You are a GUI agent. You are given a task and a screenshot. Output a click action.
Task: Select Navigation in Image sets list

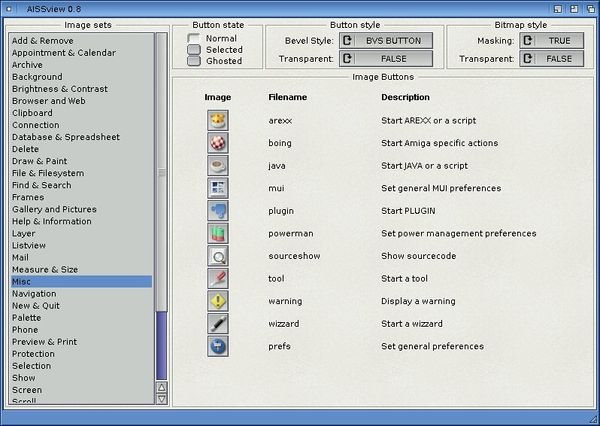click(35, 294)
